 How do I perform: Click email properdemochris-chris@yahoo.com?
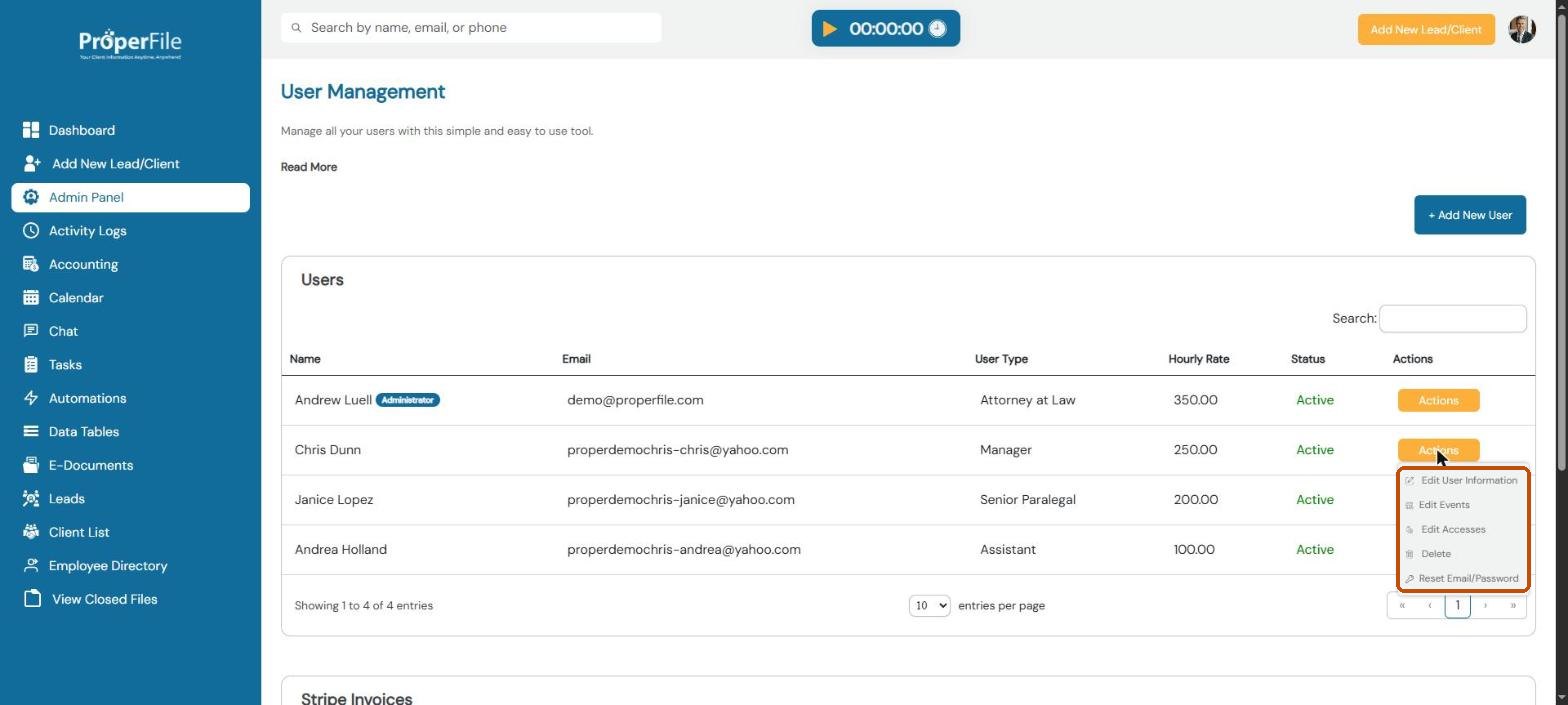coord(678,450)
